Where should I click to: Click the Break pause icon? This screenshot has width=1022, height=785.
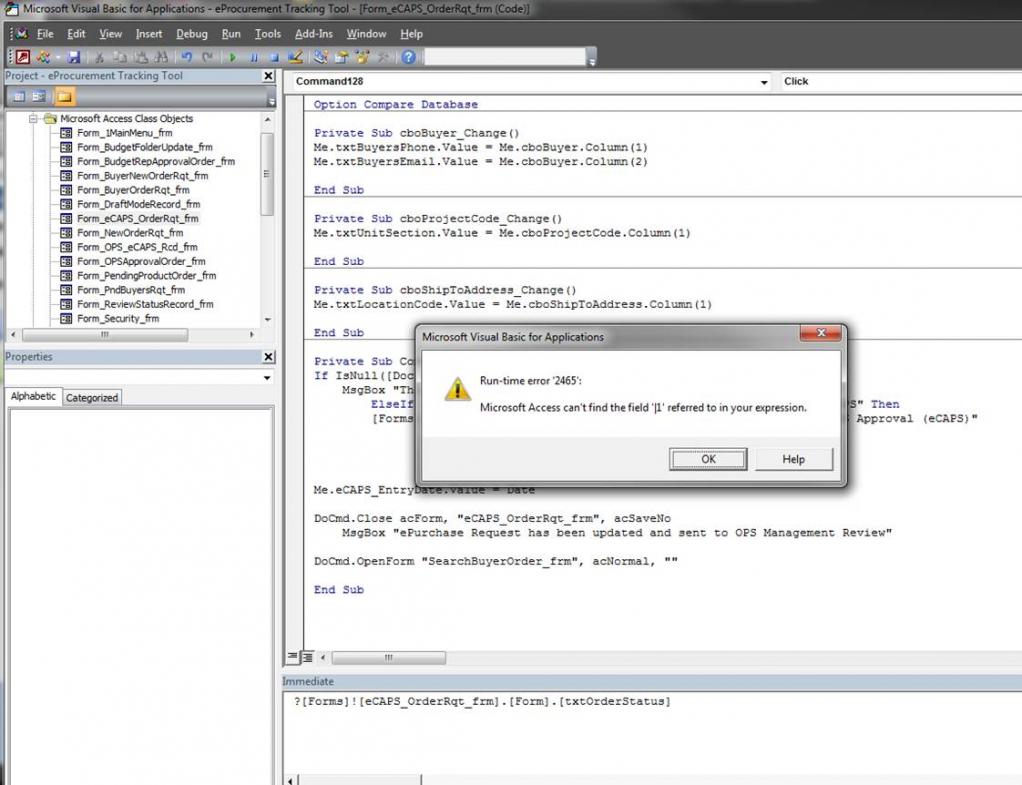click(254, 58)
